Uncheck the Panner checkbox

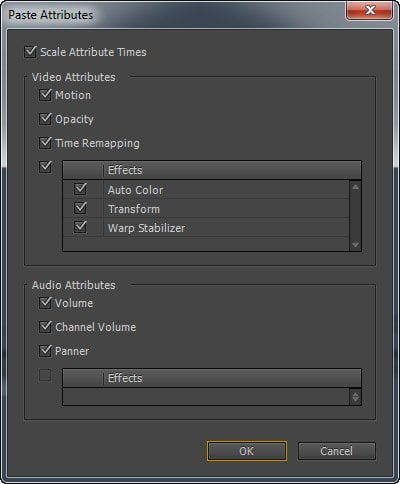coord(45,351)
